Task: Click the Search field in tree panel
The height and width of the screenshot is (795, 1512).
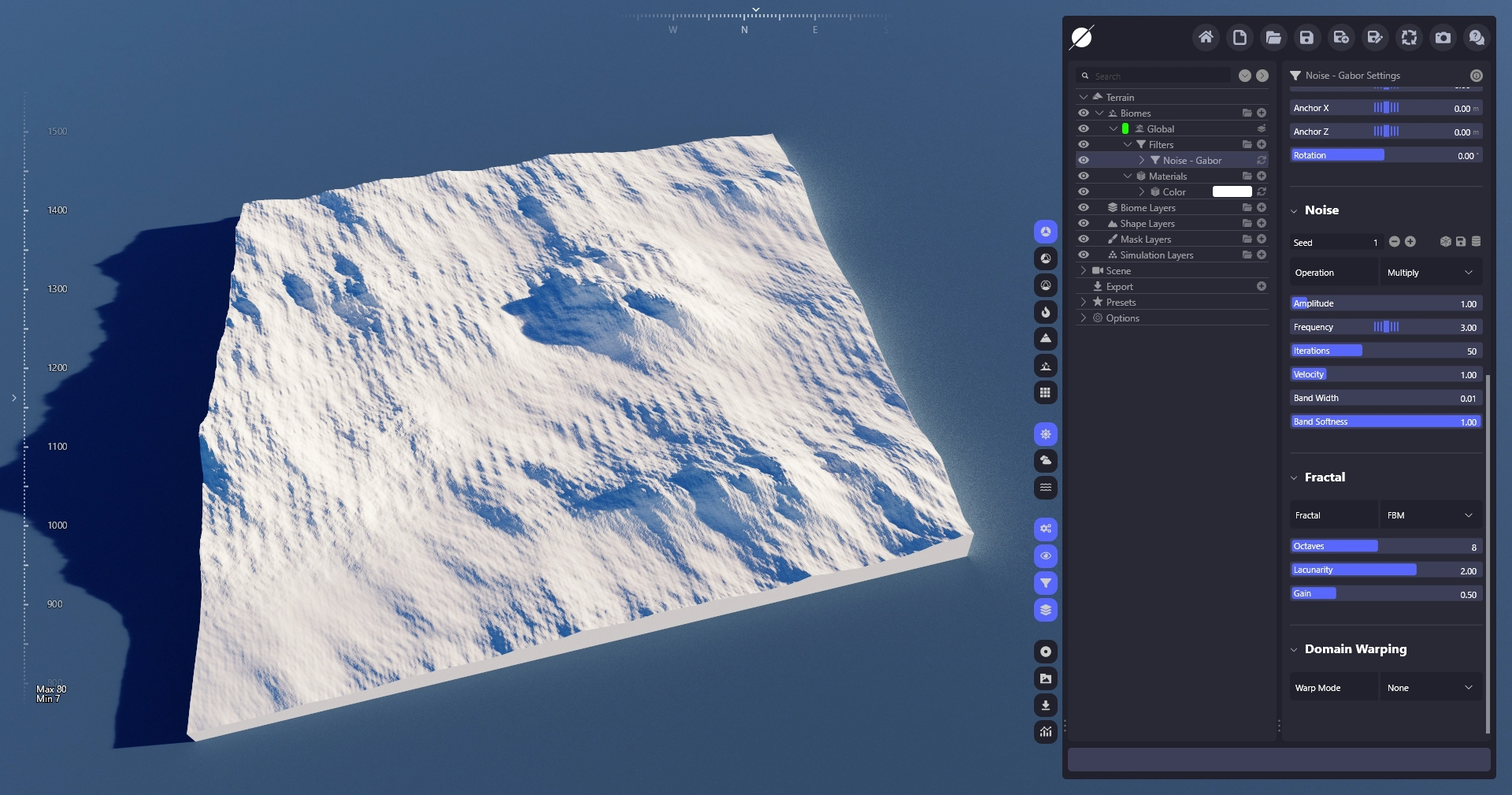Action: pos(1158,76)
